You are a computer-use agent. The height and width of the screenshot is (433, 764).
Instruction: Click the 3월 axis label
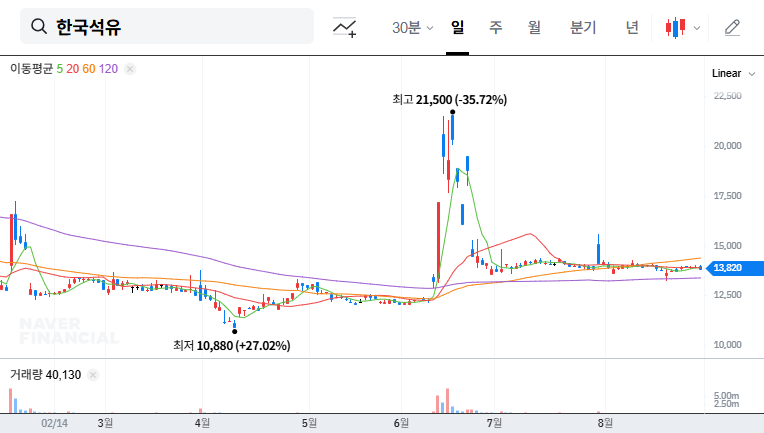105,423
